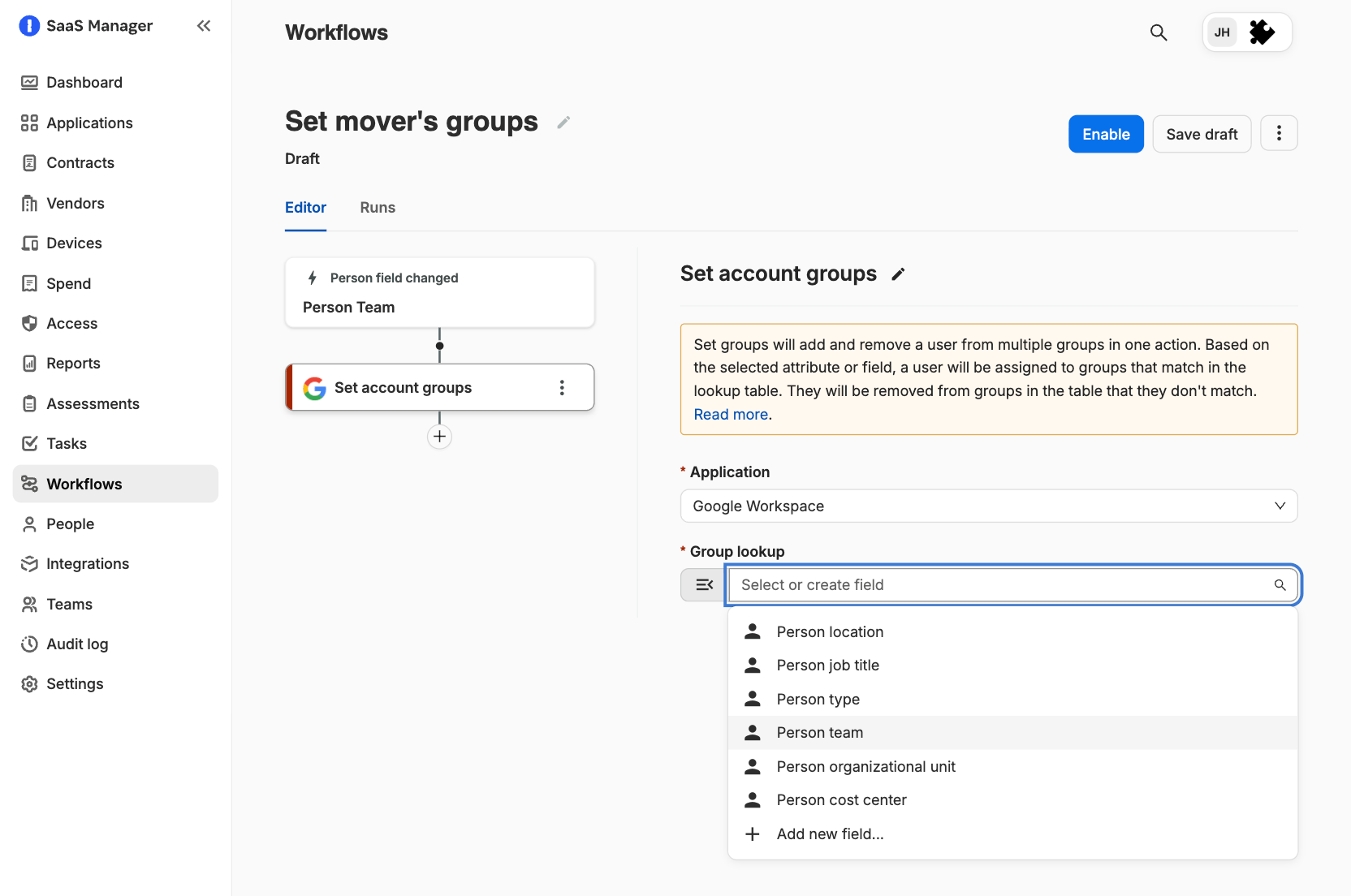Open Applications from sidebar

coord(115,123)
